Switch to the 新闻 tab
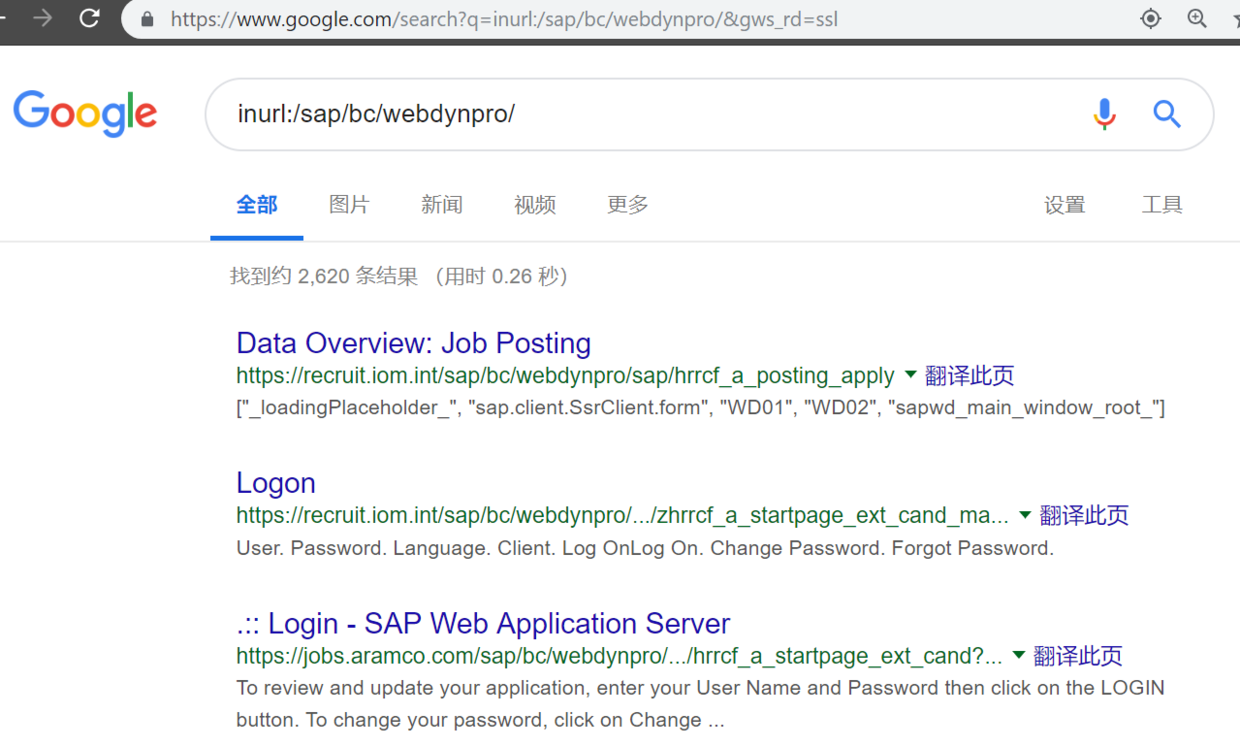 point(442,205)
